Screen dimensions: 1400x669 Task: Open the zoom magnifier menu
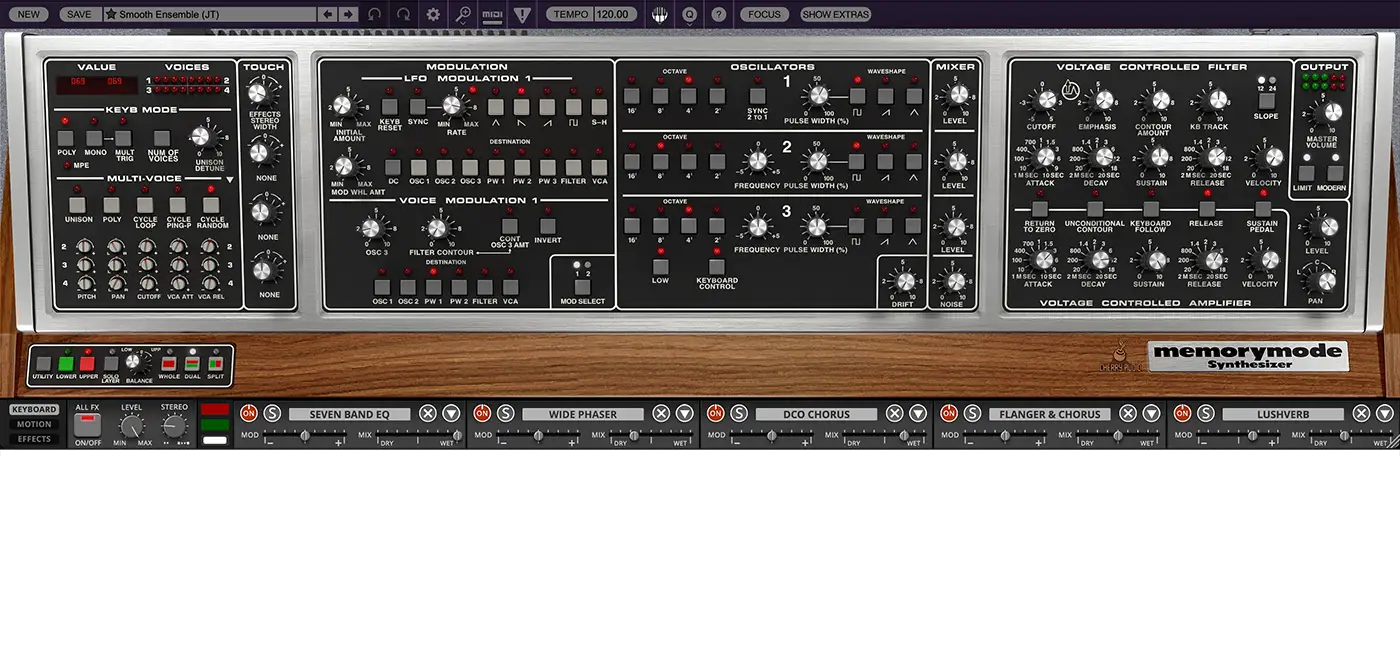[x=463, y=14]
